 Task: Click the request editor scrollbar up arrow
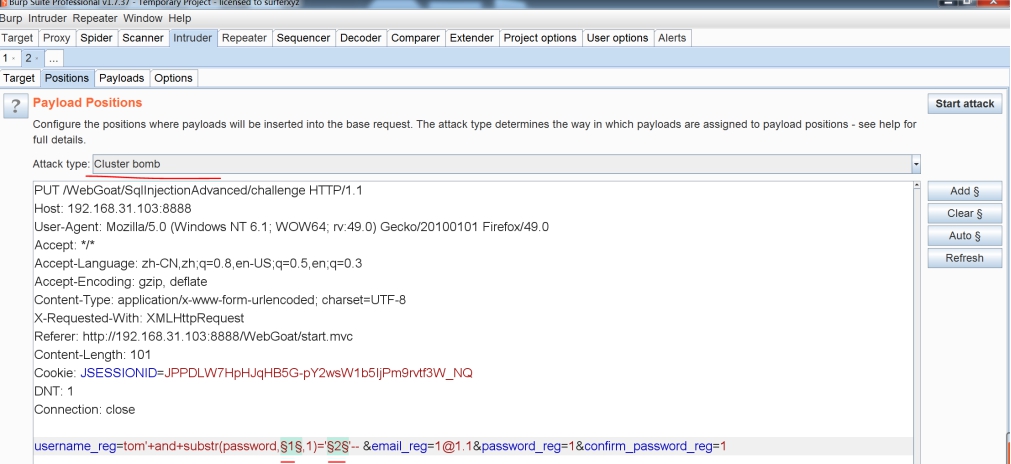[x=917, y=186]
